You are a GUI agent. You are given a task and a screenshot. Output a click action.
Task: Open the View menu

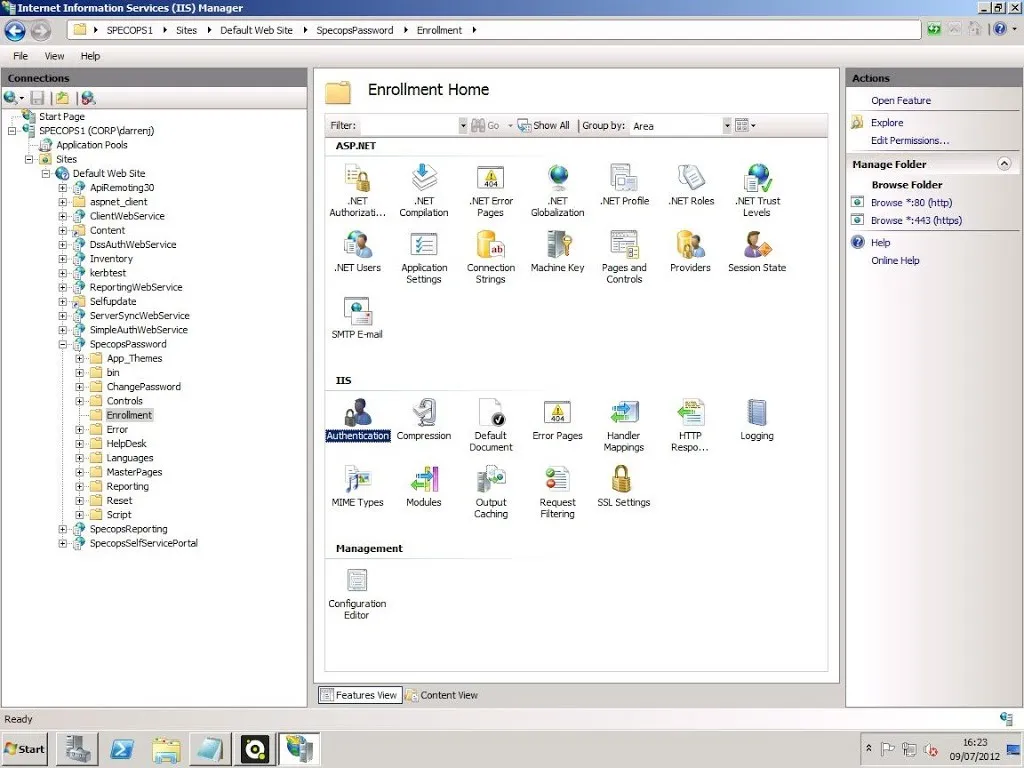pyautogui.click(x=54, y=56)
